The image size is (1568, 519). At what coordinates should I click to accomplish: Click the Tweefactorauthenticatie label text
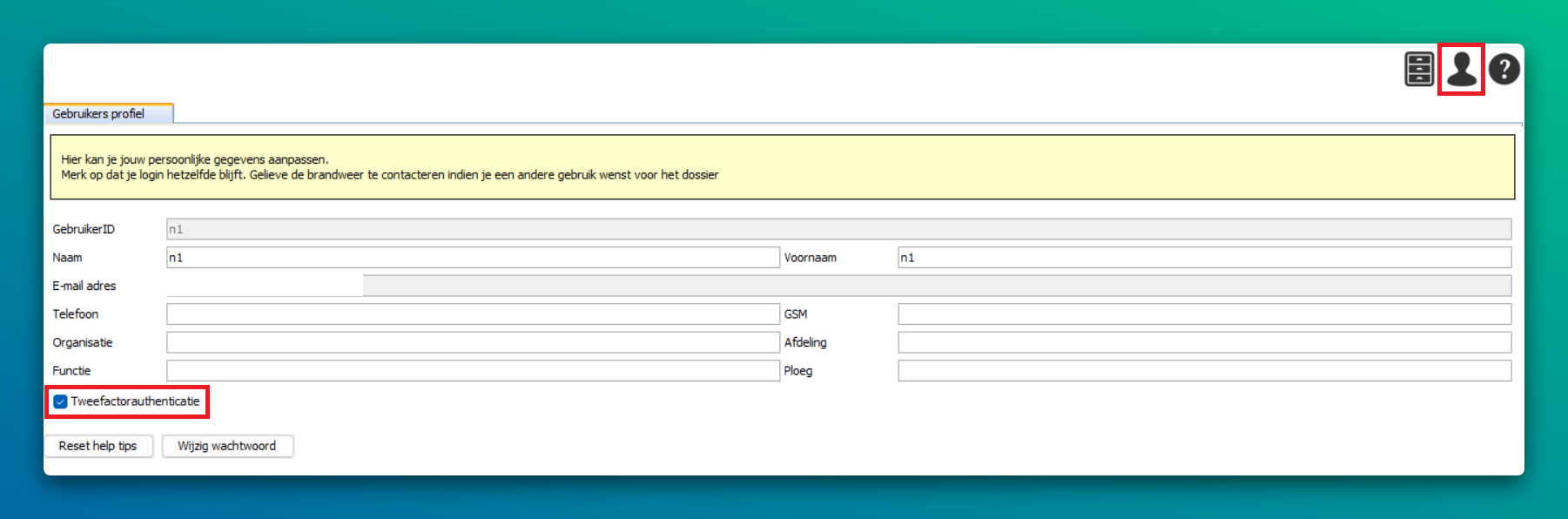coord(135,401)
